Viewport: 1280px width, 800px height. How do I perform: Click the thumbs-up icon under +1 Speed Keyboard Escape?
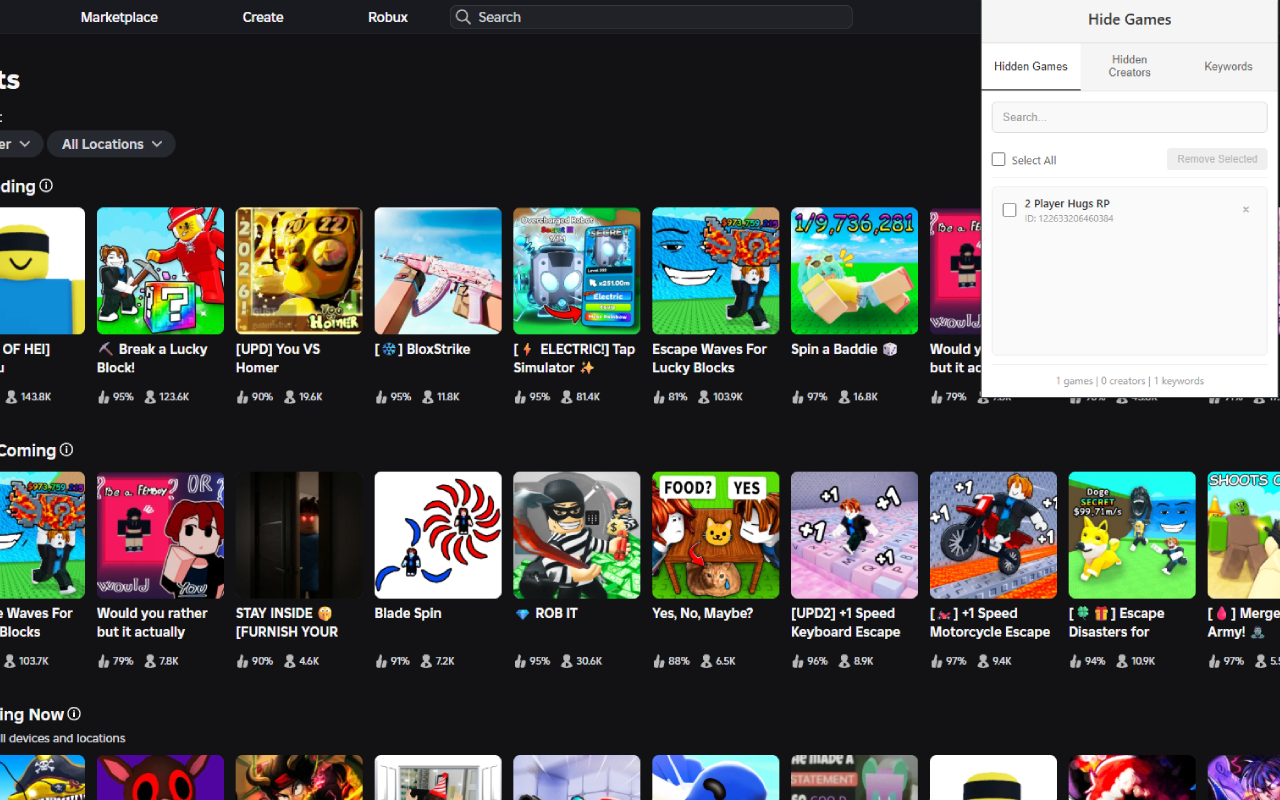(x=798, y=661)
